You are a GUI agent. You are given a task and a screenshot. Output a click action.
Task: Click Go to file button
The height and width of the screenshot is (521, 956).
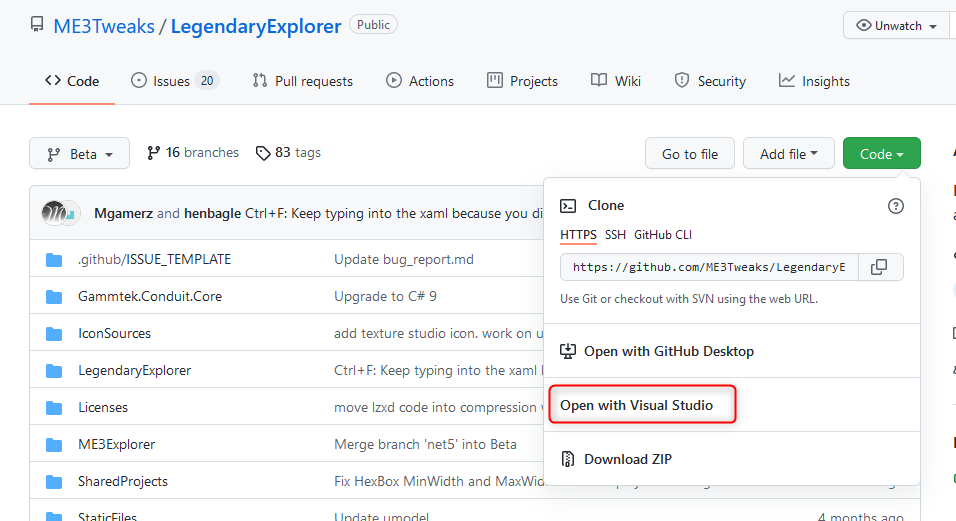tap(690, 154)
